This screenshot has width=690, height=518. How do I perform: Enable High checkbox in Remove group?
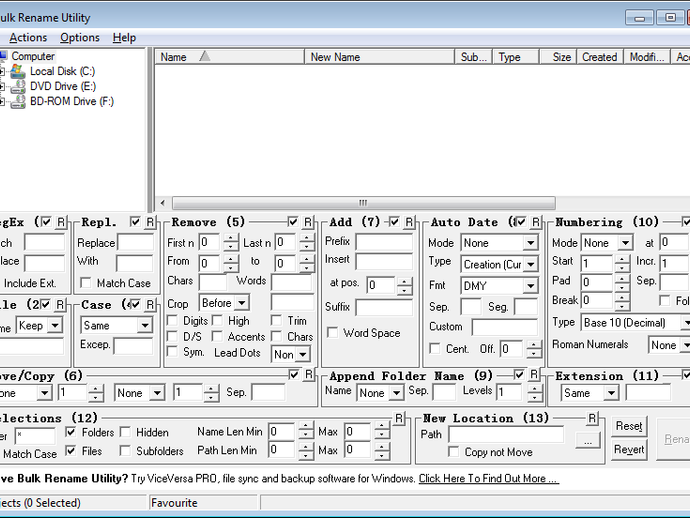[217, 320]
